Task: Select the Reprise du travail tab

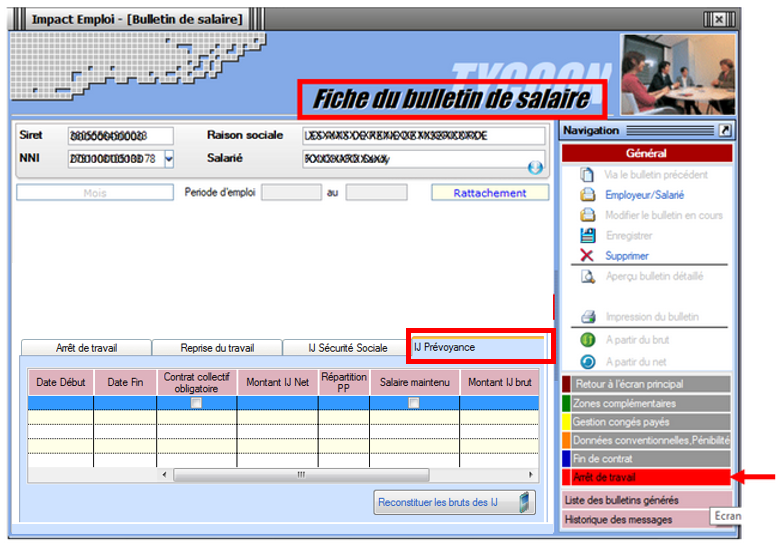Action: (x=216, y=348)
